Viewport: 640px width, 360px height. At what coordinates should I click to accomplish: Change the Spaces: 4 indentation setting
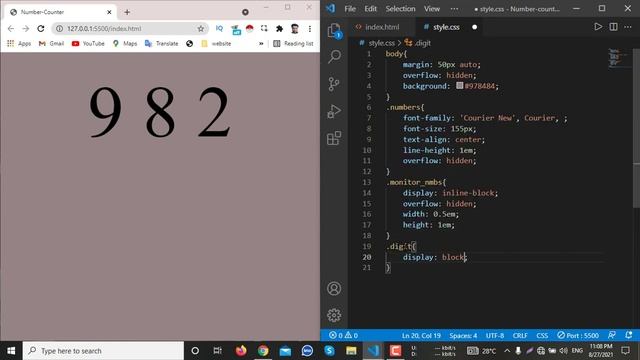463,335
